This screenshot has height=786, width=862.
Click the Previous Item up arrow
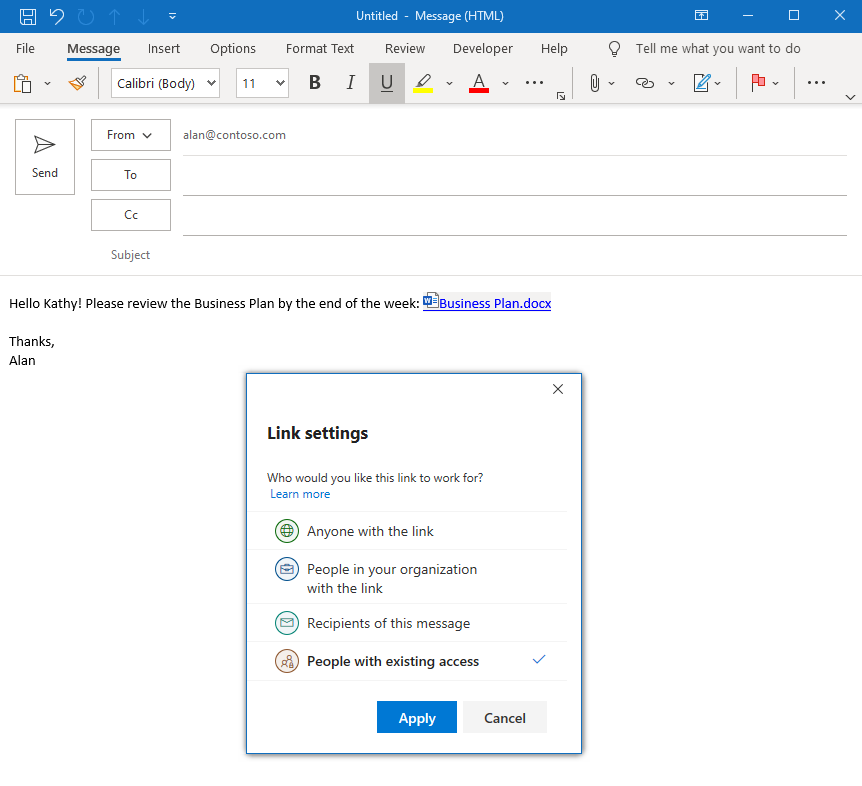pos(114,16)
